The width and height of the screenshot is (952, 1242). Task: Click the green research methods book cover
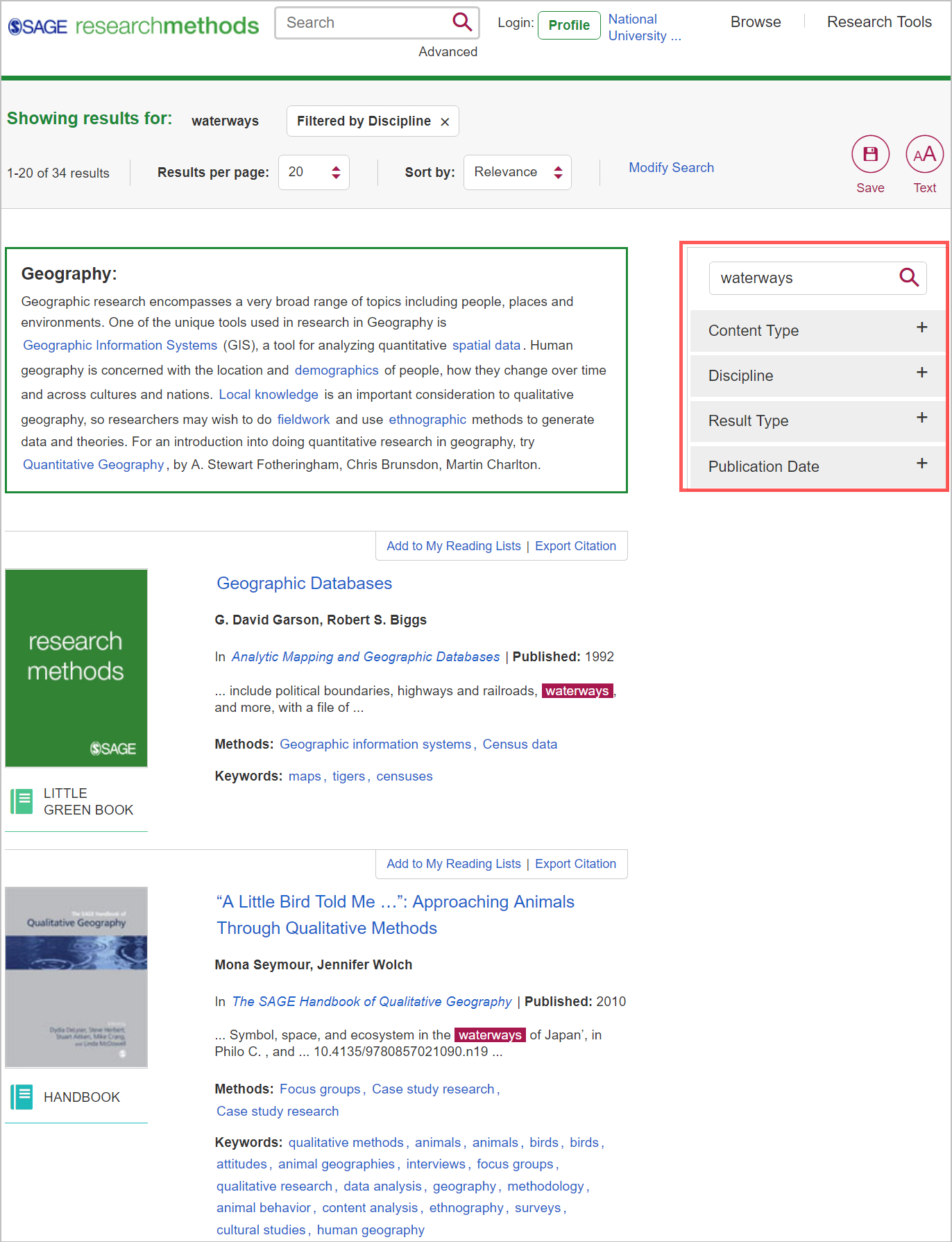coord(76,668)
